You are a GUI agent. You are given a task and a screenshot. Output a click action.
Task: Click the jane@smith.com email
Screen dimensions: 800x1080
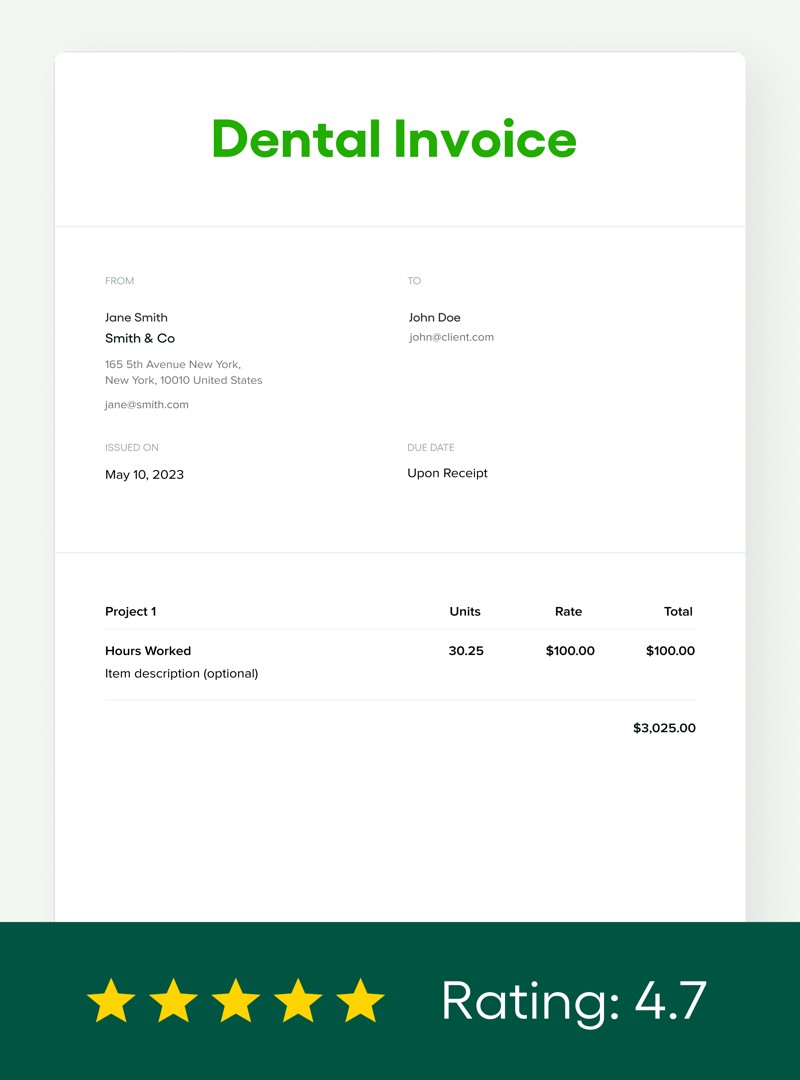click(147, 405)
